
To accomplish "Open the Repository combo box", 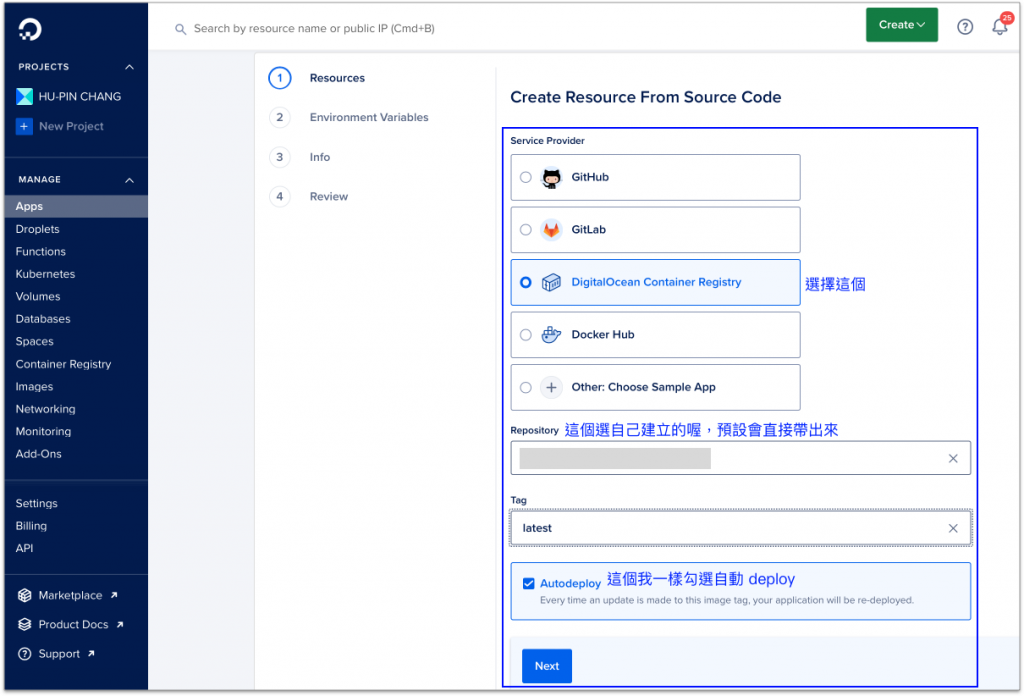I will [x=740, y=458].
